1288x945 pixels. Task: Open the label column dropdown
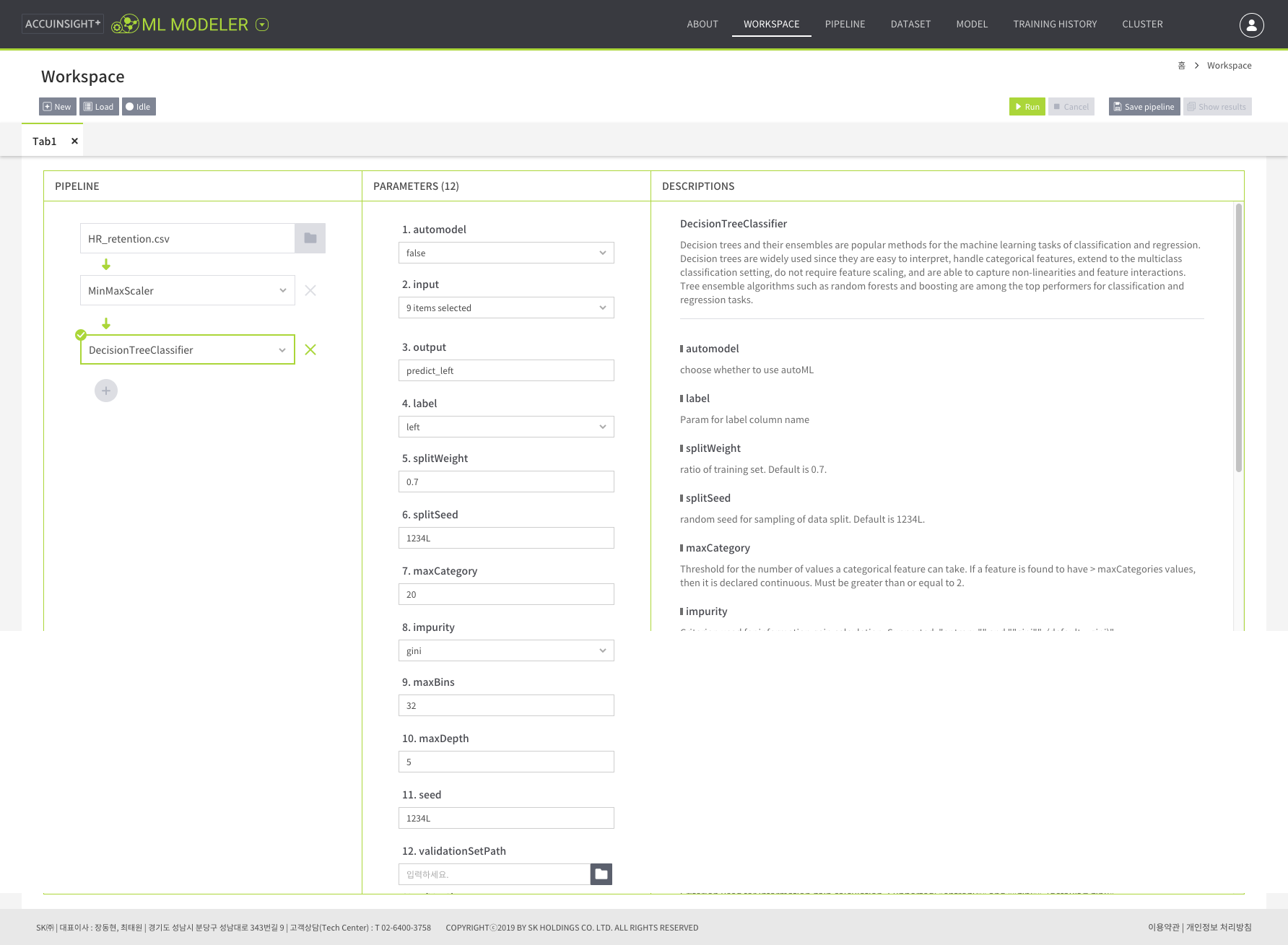(x=506, y=427)
